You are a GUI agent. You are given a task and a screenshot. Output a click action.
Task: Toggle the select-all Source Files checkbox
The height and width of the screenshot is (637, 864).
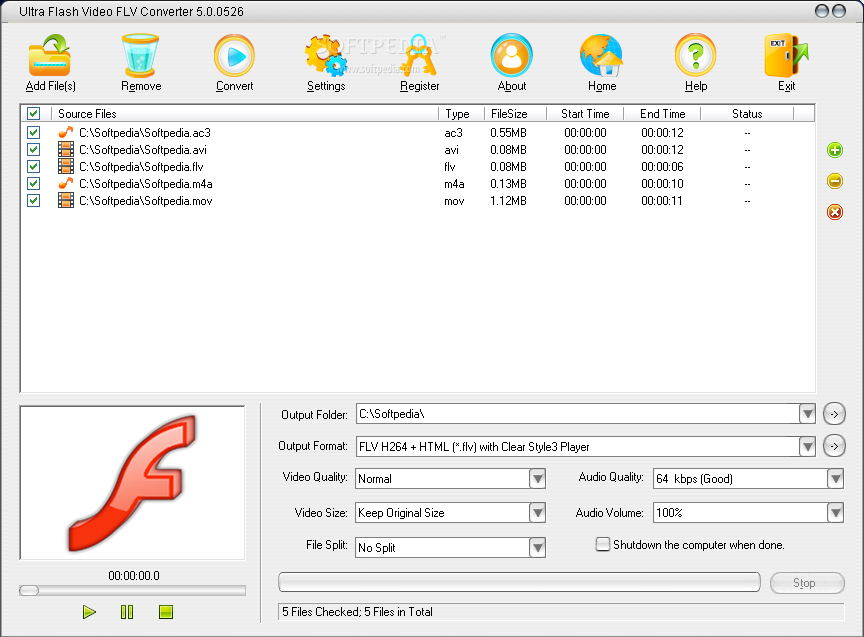[34, 114]
